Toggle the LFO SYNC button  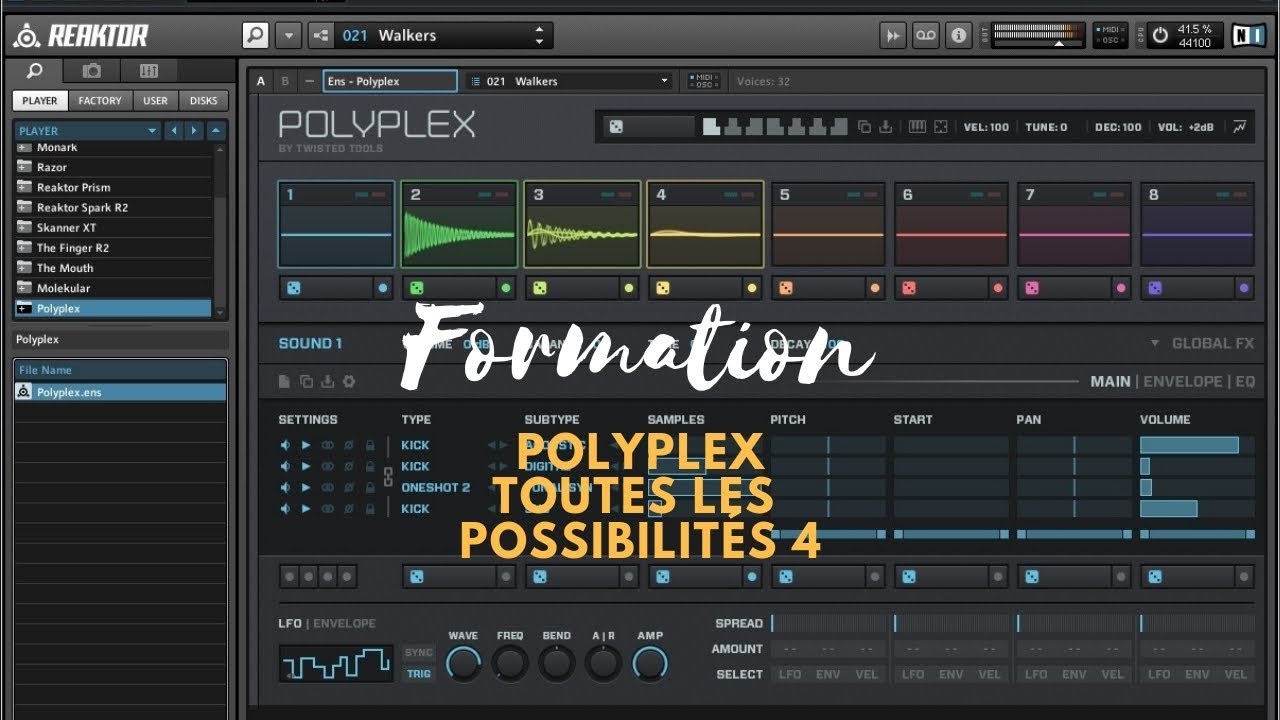[419, 653]
